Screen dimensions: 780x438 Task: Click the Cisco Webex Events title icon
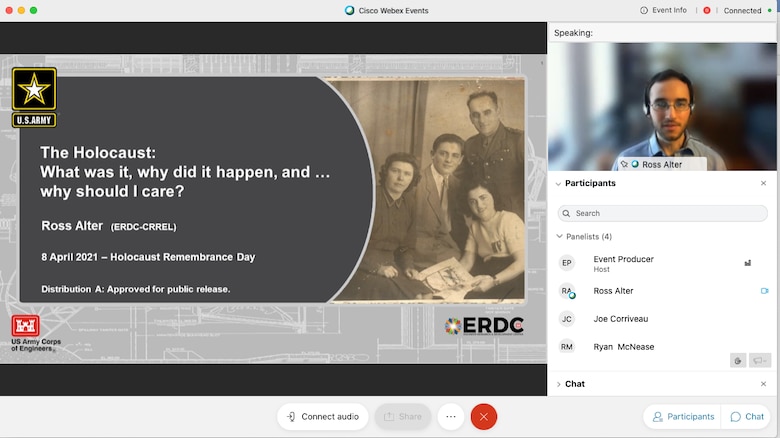349,10
